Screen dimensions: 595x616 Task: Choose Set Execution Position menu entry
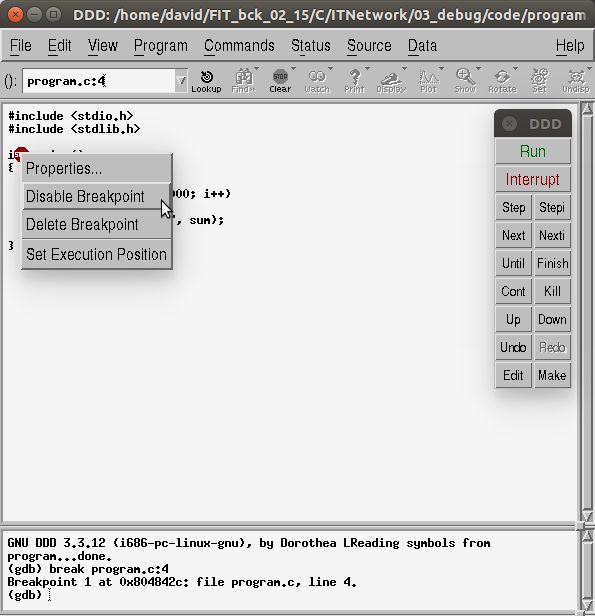tap(97, 254)
